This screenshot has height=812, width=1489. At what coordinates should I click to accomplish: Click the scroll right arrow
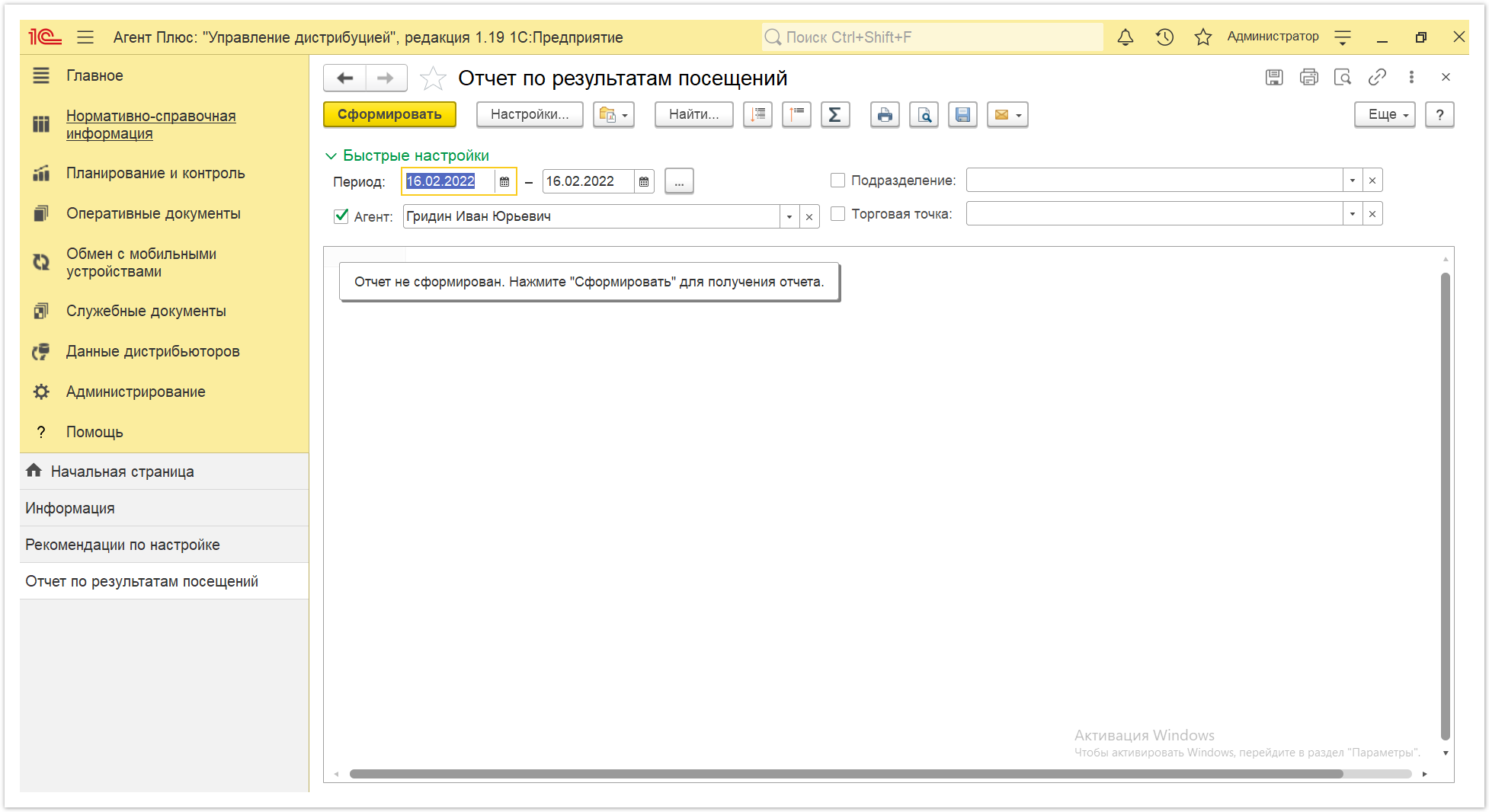[x=1424, y=774]
